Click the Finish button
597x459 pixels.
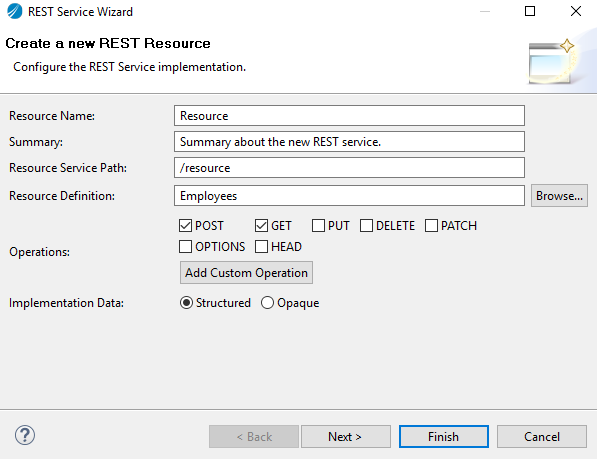[444, 437]
